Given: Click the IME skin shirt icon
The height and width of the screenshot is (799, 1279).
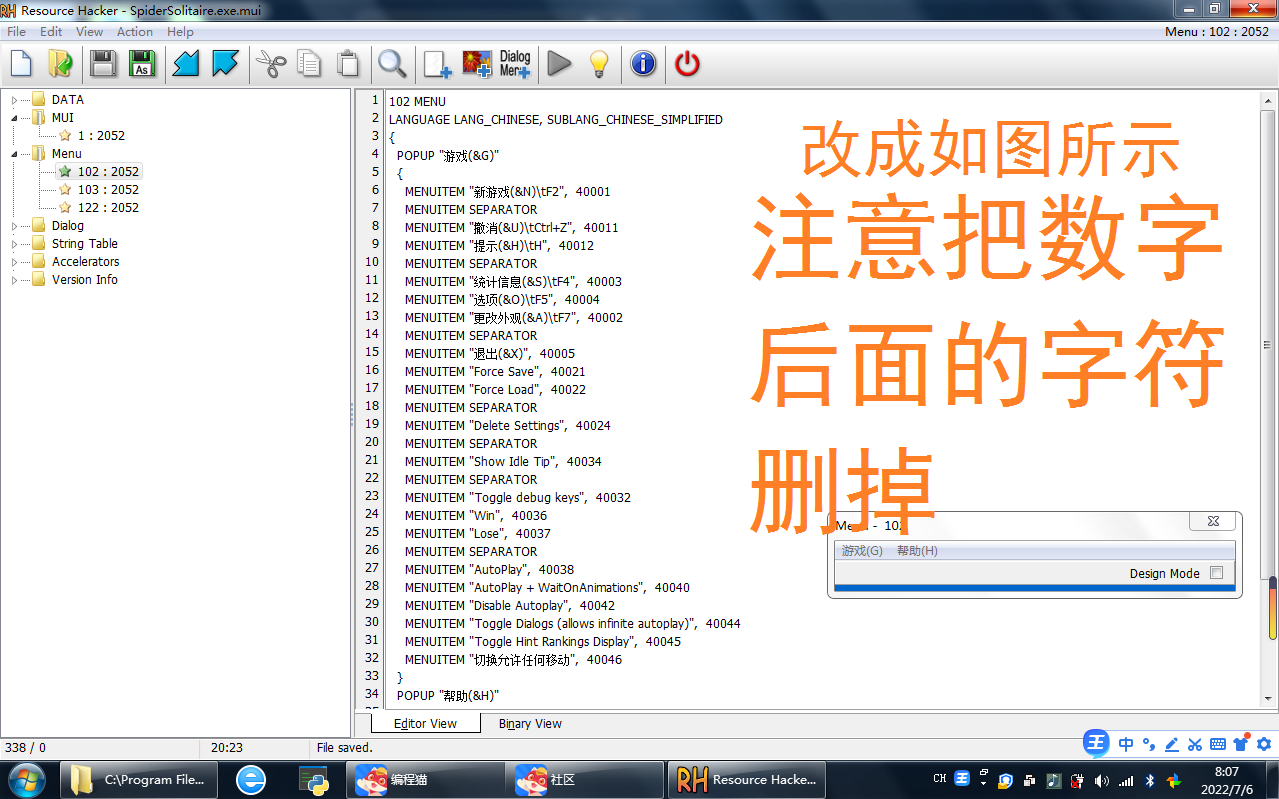Looking at the screenshot, I should [x=1240, y=744].
